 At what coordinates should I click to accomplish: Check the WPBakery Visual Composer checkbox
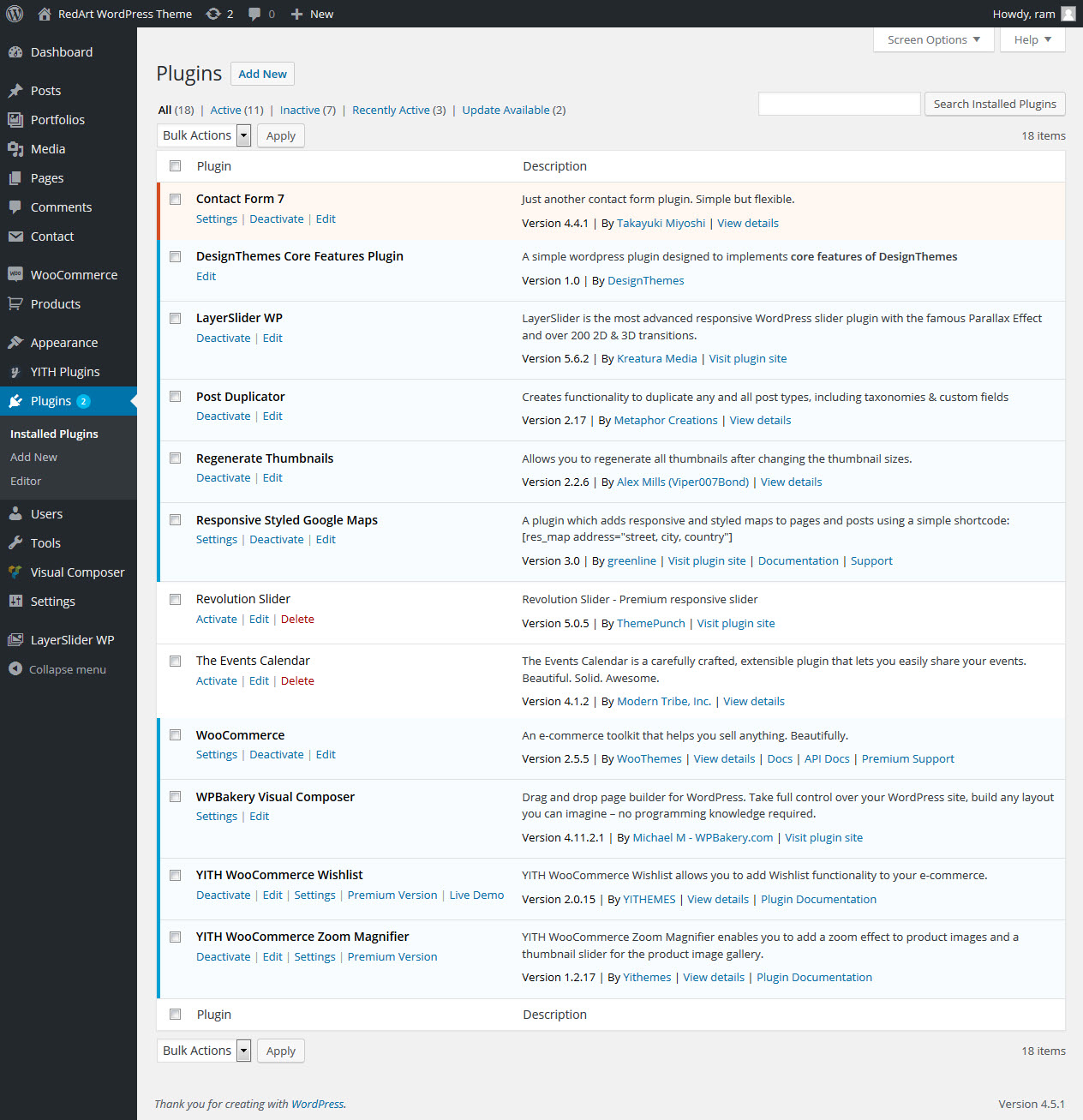click(176, 797)
